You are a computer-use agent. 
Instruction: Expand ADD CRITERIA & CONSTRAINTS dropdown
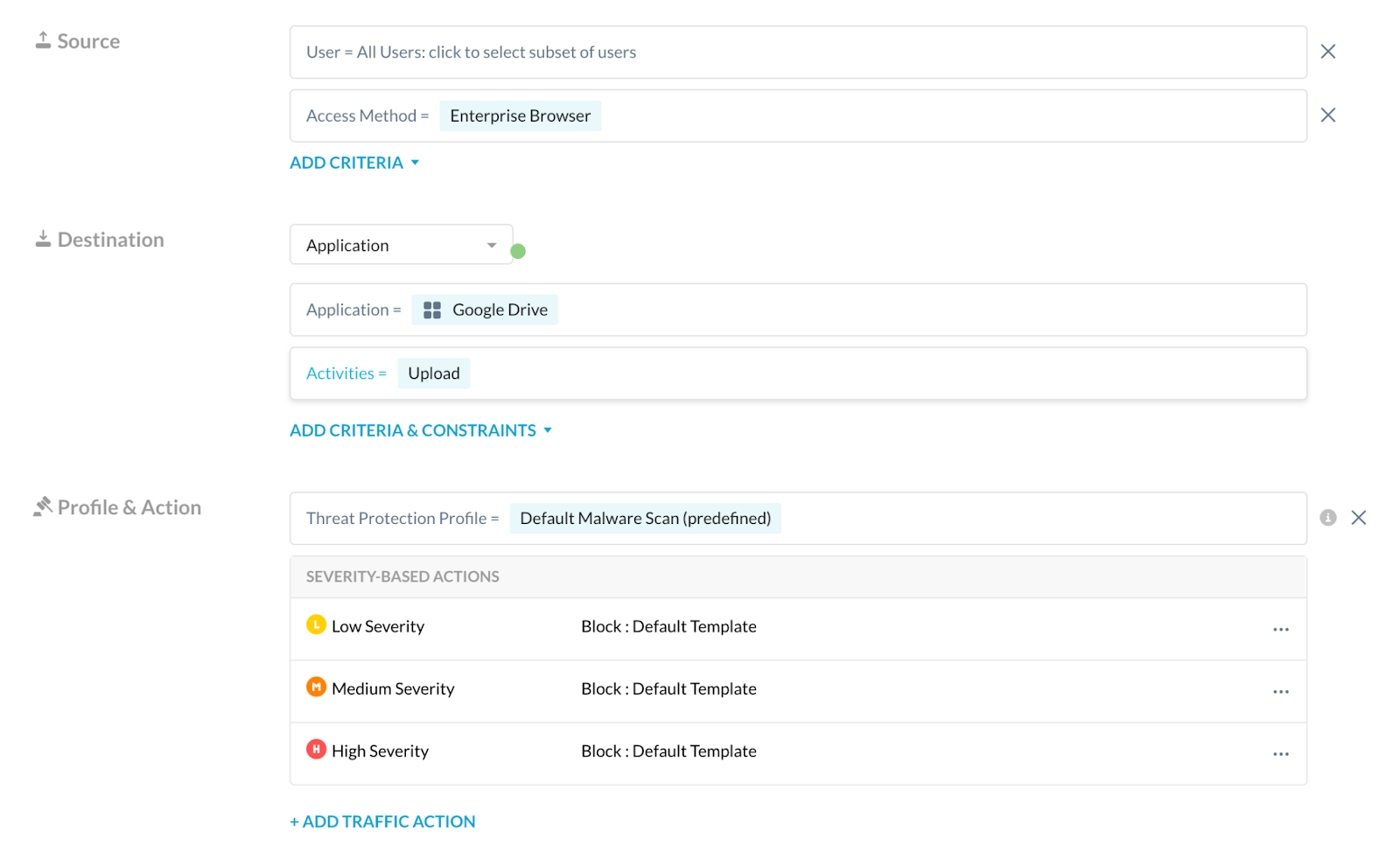click(x=421, y=430)
